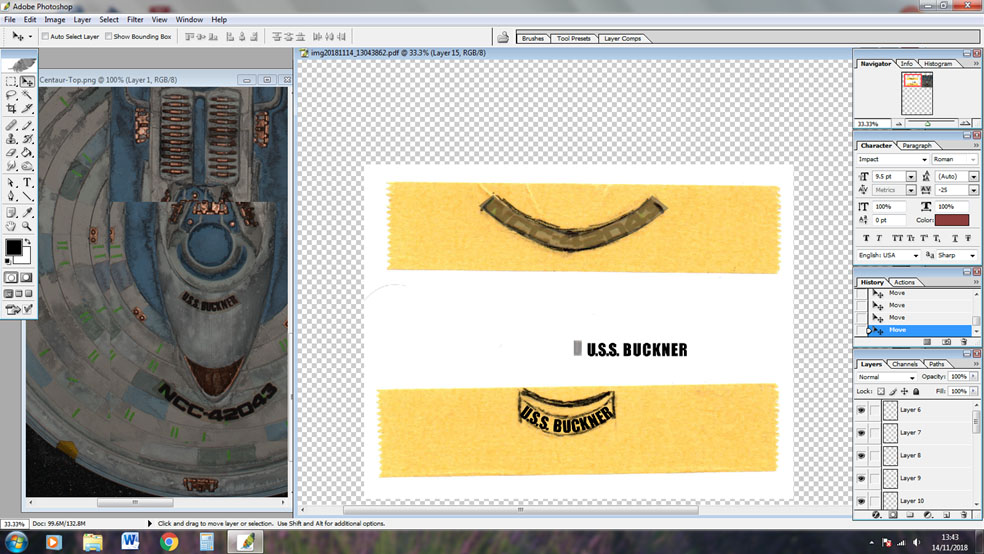Switch to the Actions tab
This screenshot has height=554, width=984.
coord(904,282)
